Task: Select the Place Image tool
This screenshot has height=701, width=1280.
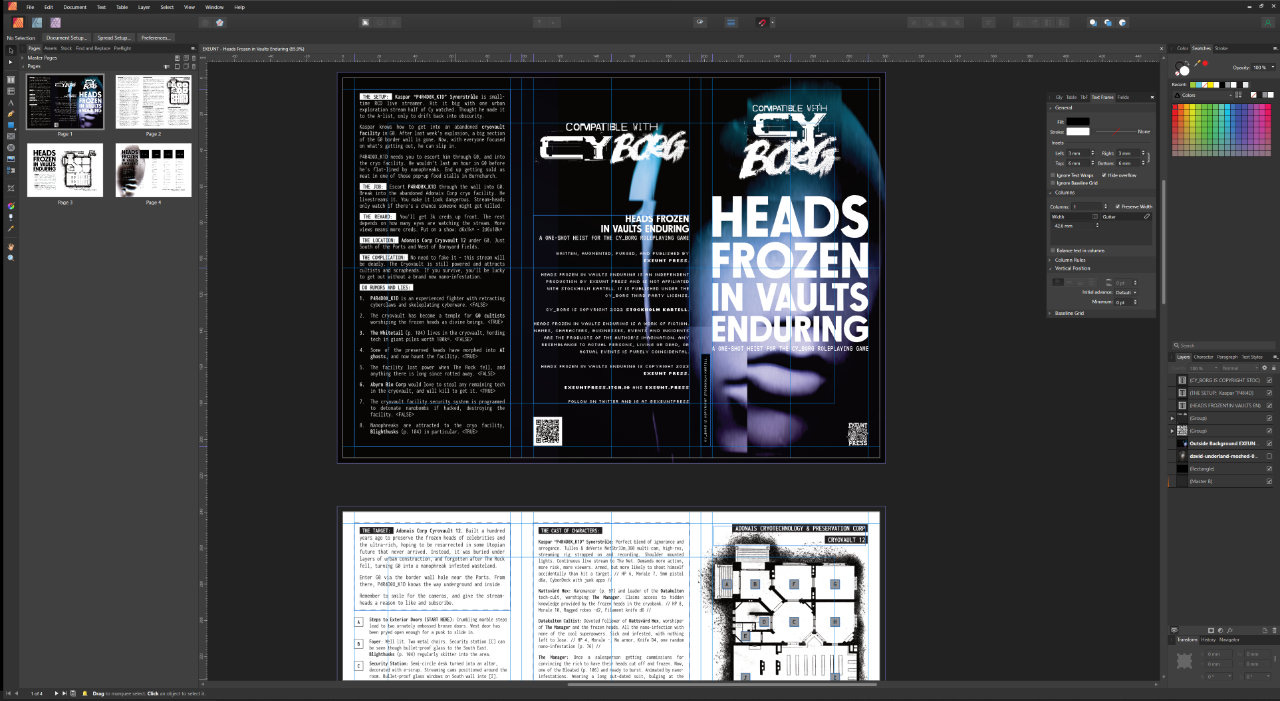Action: pyautogui.click(x=11, y=158)
